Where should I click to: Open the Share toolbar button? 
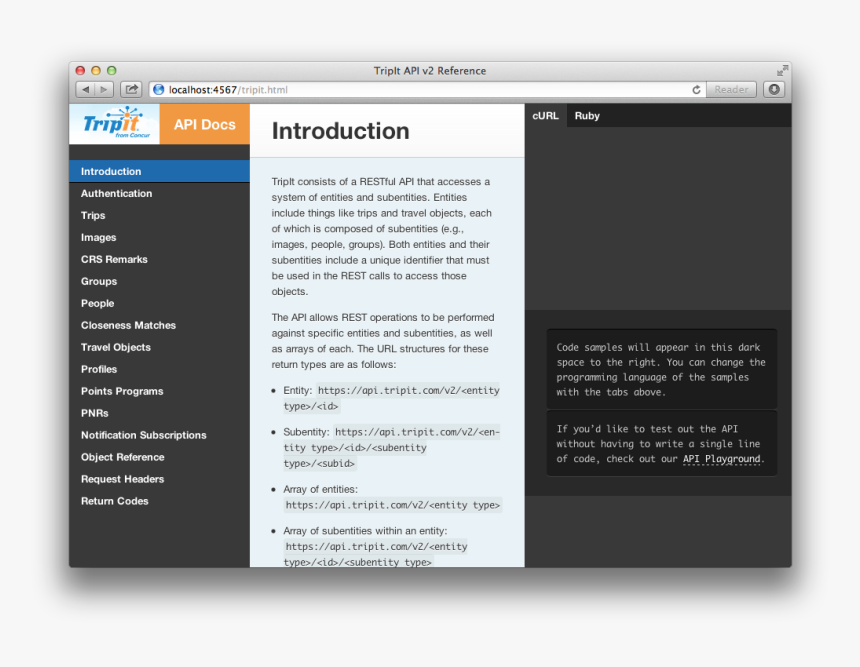pyautogui.click(x=131, y=89)
